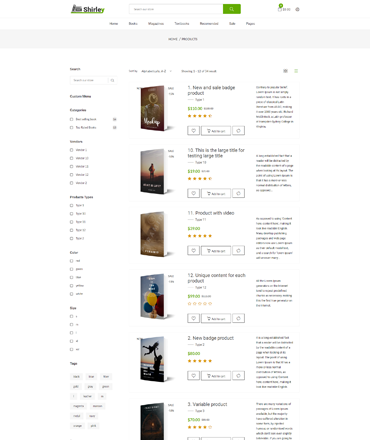
Task: Select the 'pink' tag
Action: click(94, 426)
